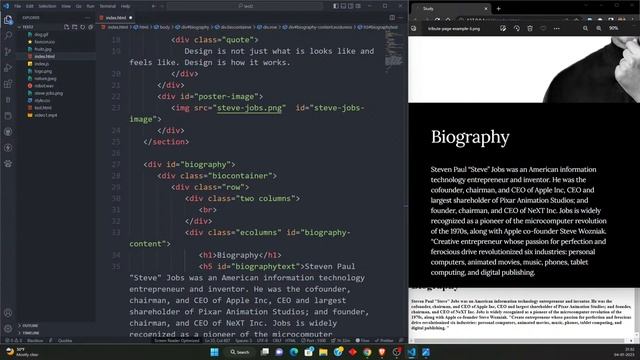This screenshot has height=360, width=640.
Task: Open favicon.ico in Explorer
Action: point(44,42)
